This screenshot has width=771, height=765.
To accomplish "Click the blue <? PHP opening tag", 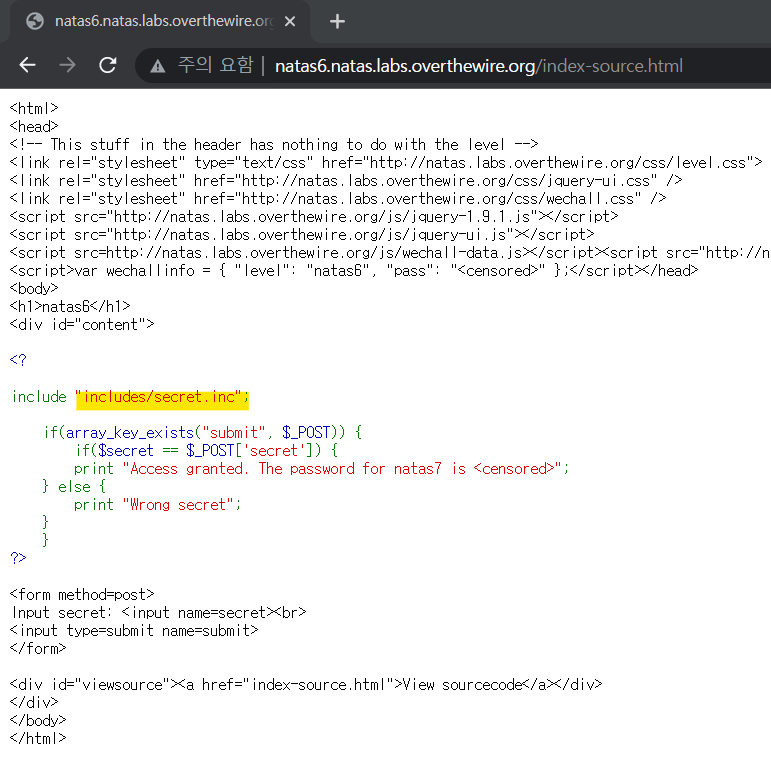I will tap(18, 360).
